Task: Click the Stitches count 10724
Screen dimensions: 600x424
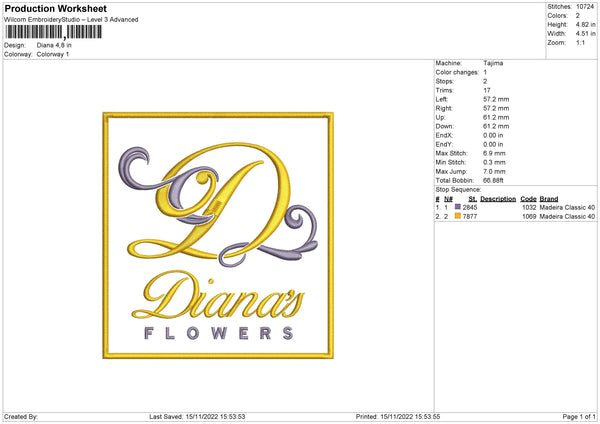Action: point(585,7)
